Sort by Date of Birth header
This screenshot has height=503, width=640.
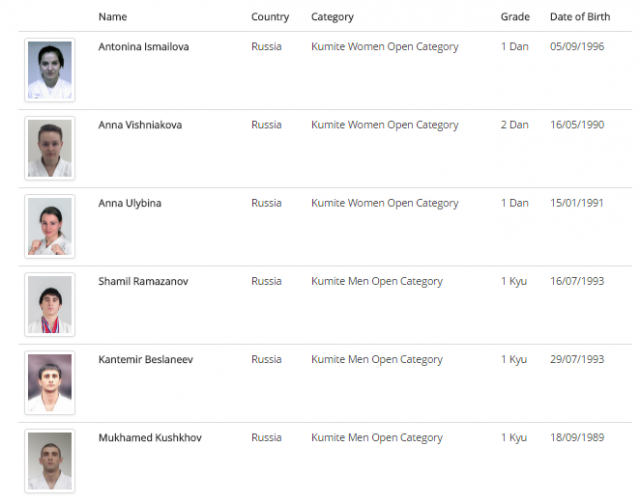582,17
